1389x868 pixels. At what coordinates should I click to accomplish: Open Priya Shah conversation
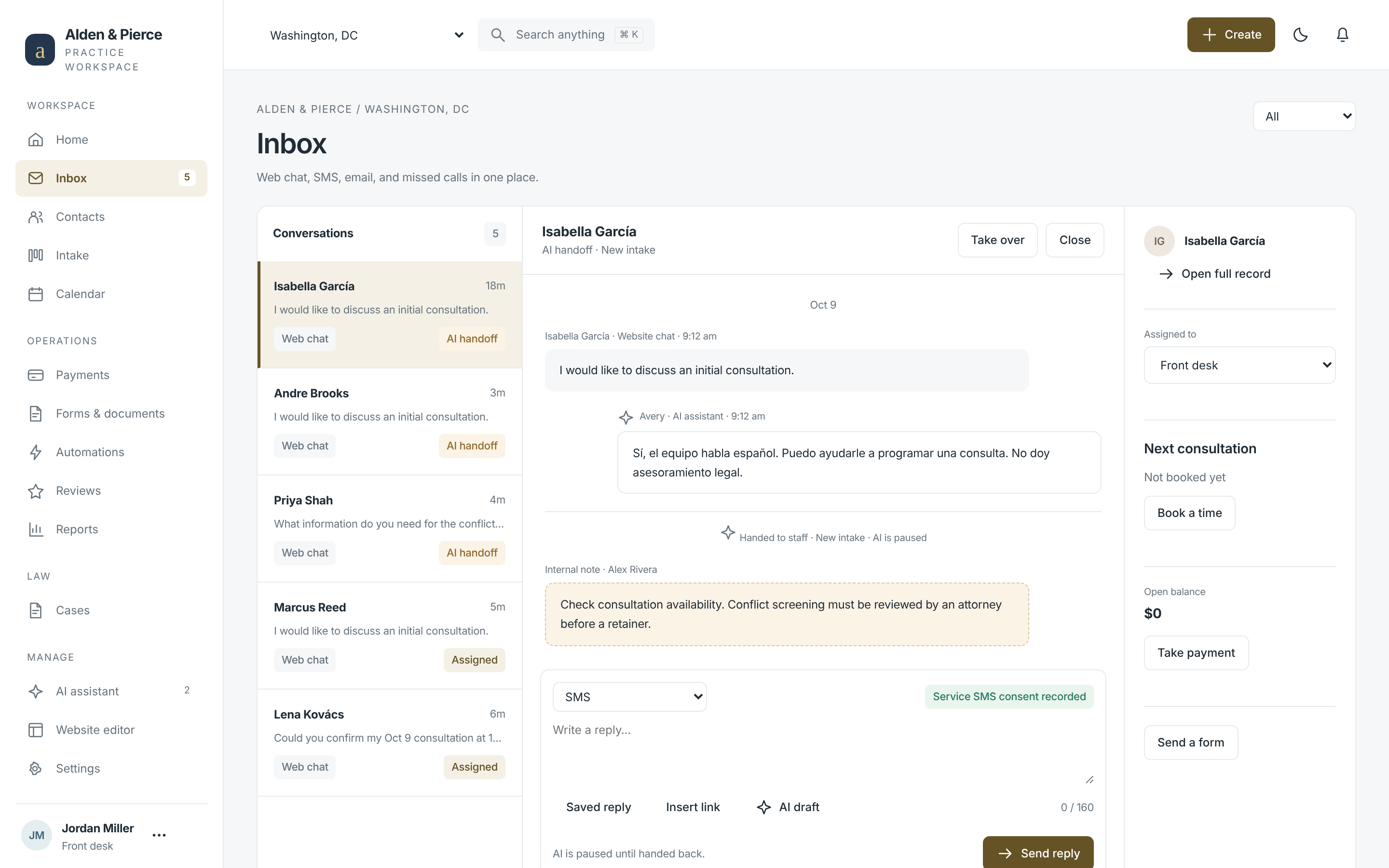pos(390,529)
